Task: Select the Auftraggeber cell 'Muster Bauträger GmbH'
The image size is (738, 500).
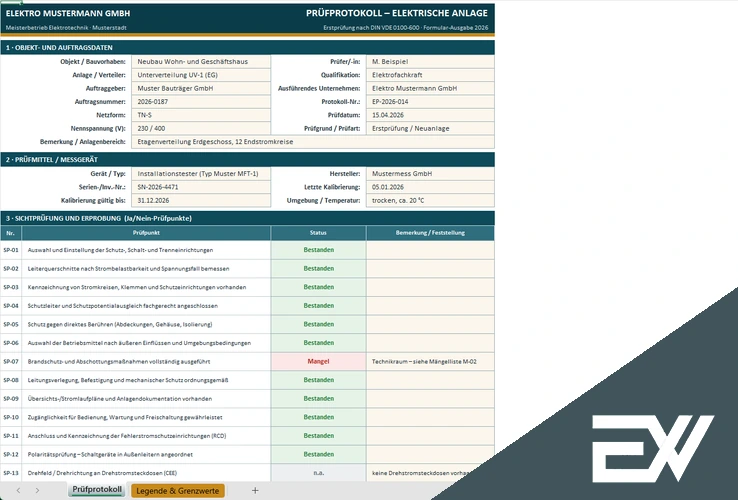Action: [x=201, y=88]
